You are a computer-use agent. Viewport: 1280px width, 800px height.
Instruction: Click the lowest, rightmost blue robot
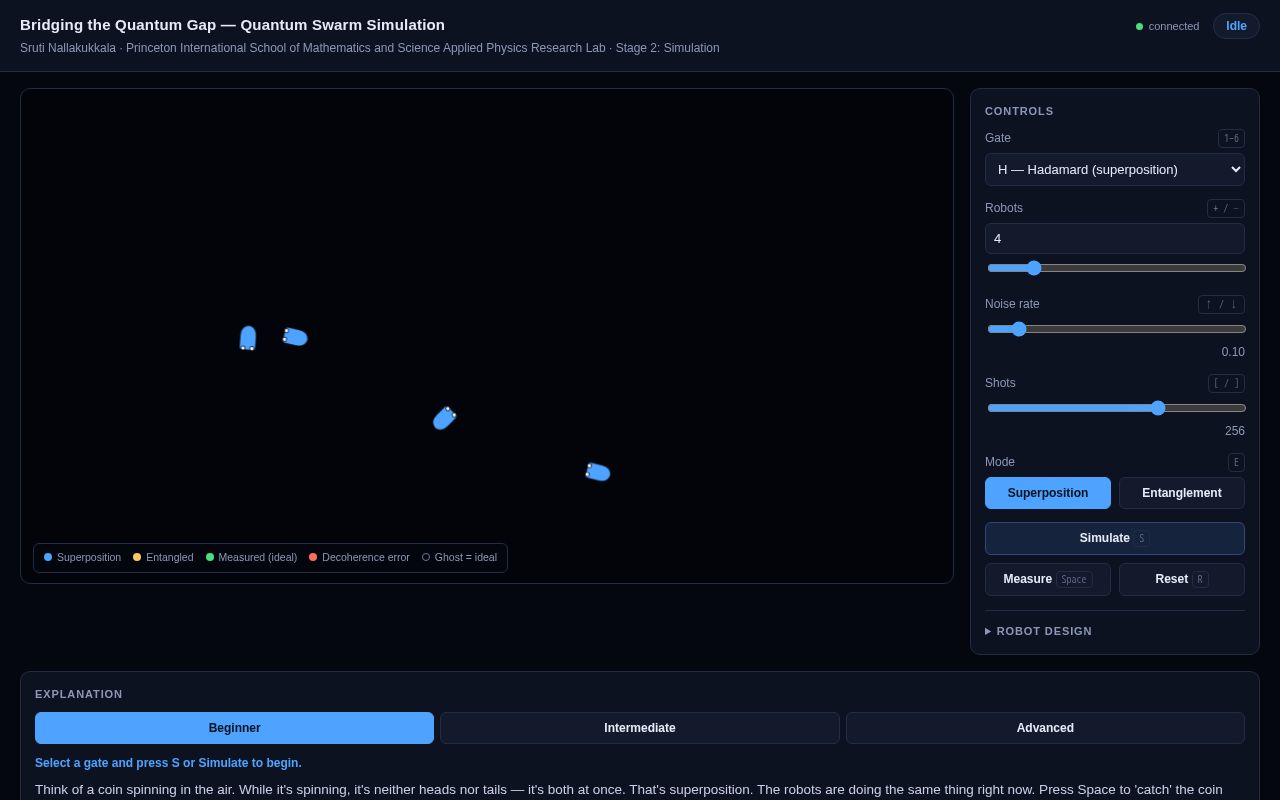pos(598,472)
